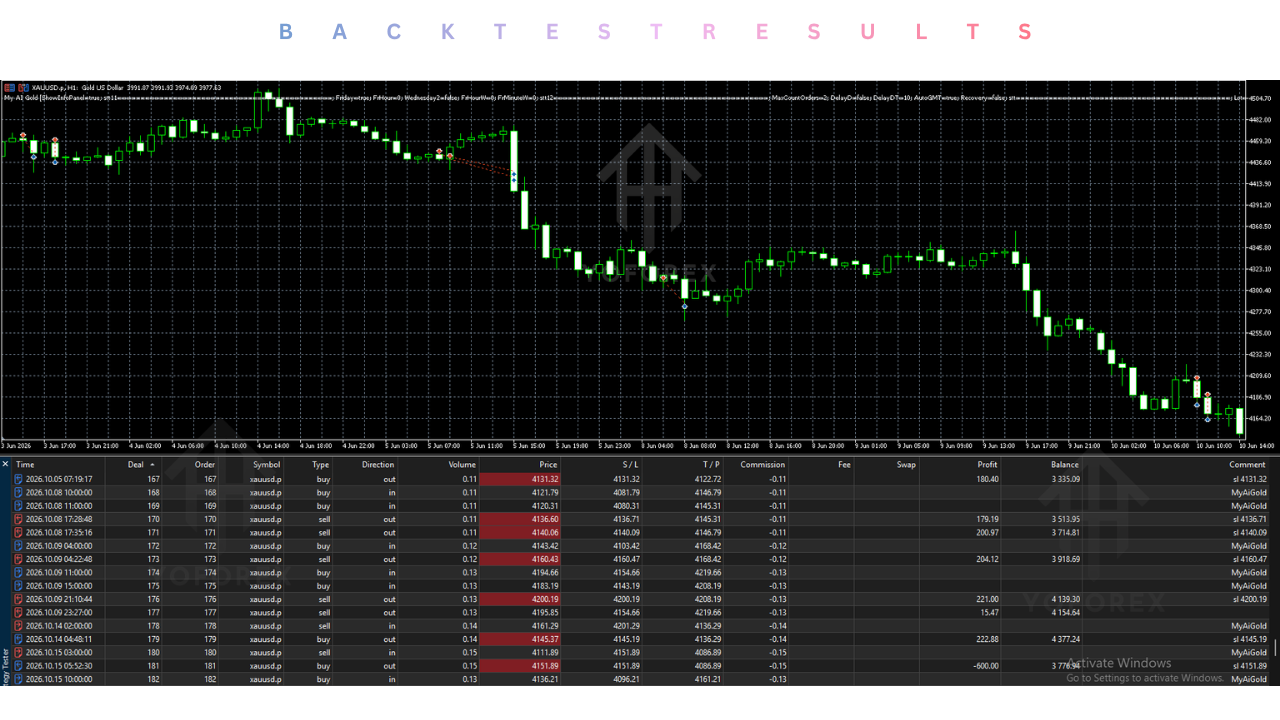
Task: Click the buy deal icon for deal 172
Action: (18, 546)
